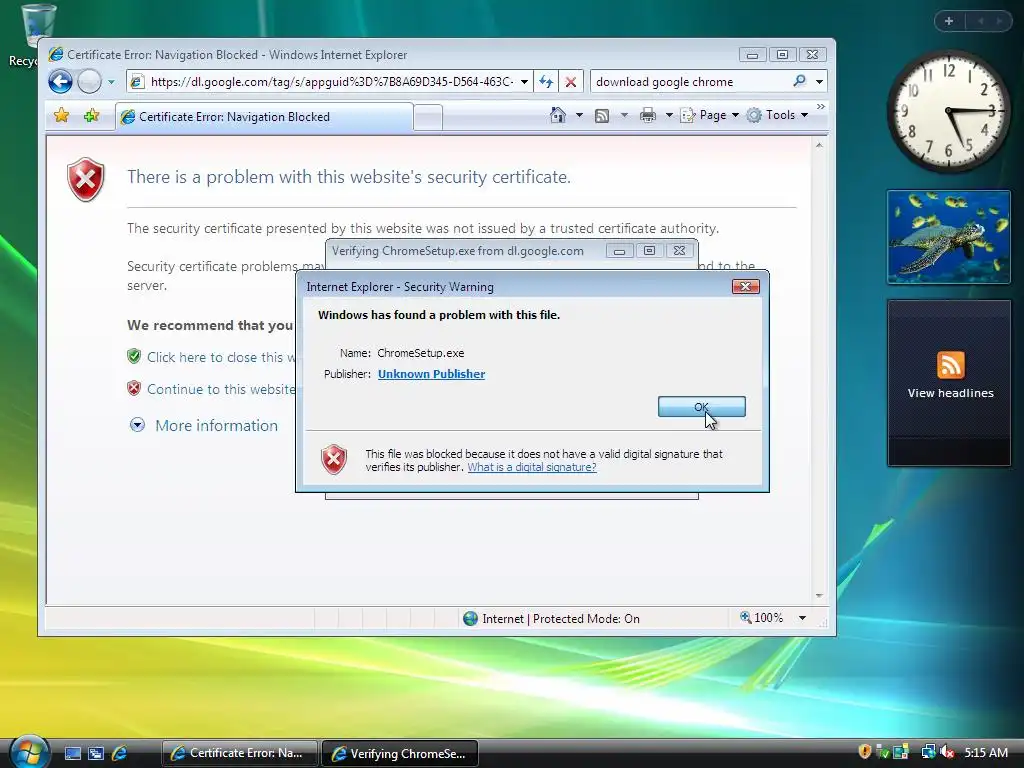The width and height of the screenshot is (1024, 768).
Task: Open the Tools menu
Action: pyautogui.click(x=778, y=115)
